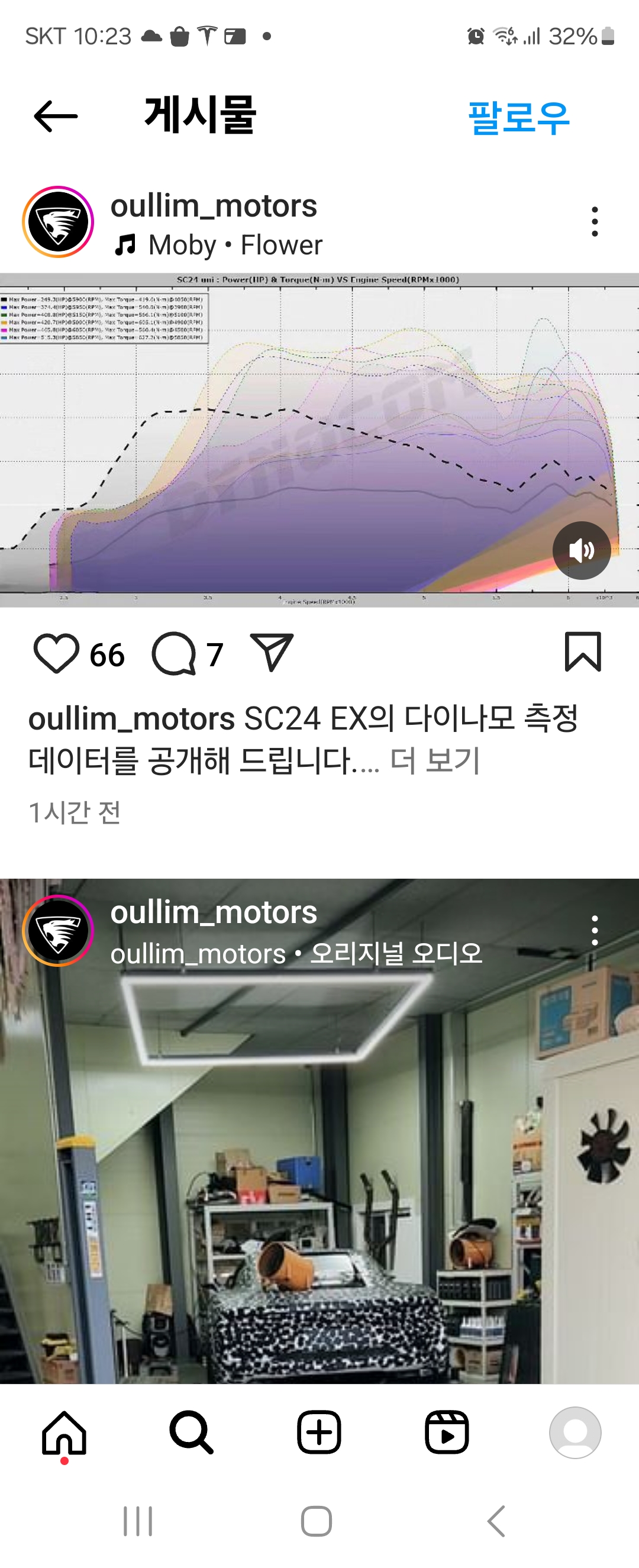
Task: Tap the back arrow beside 게시물
Action: pos(56,116)
